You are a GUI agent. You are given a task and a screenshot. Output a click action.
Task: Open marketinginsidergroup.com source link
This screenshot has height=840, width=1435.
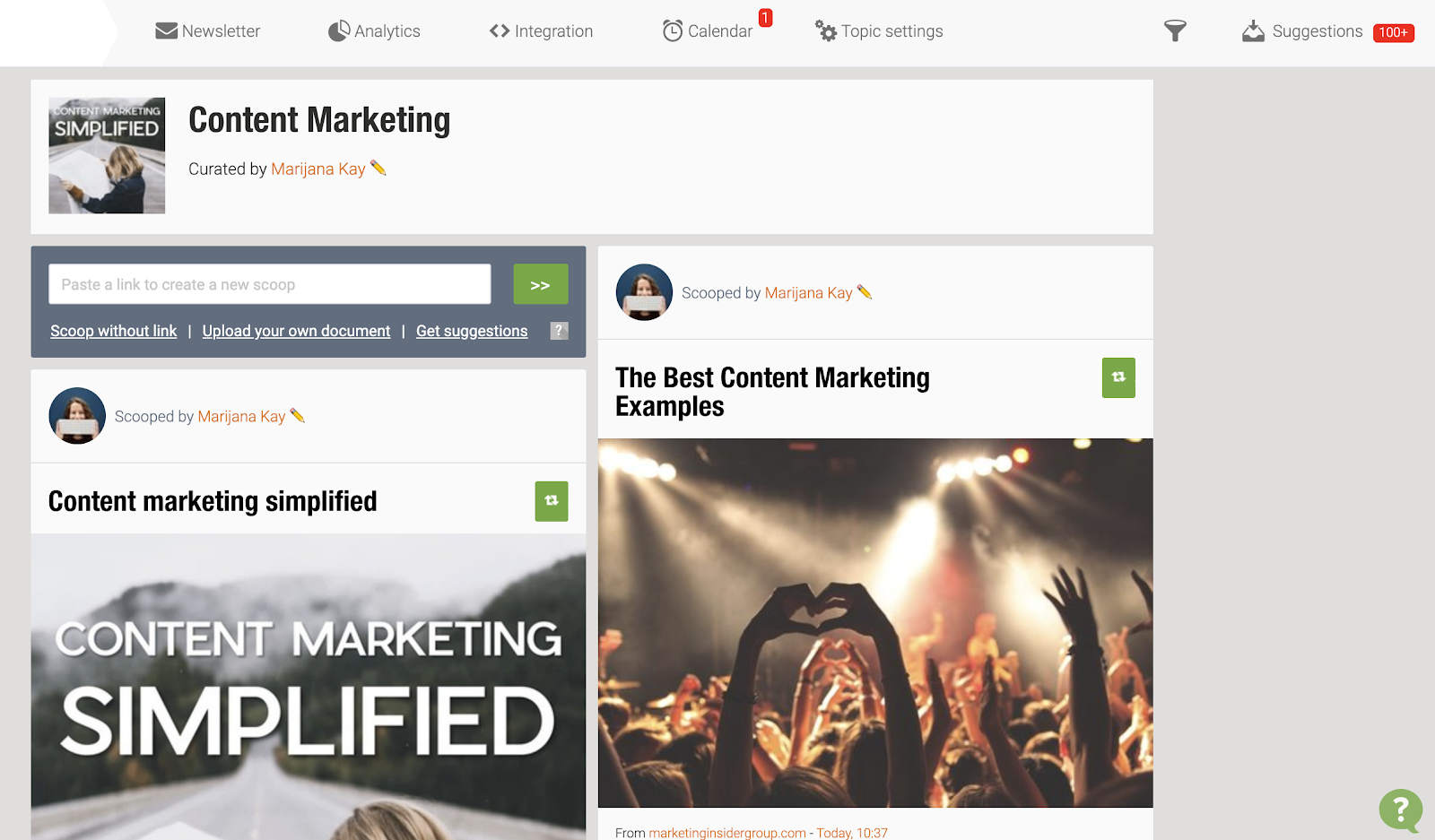point(727,833)
